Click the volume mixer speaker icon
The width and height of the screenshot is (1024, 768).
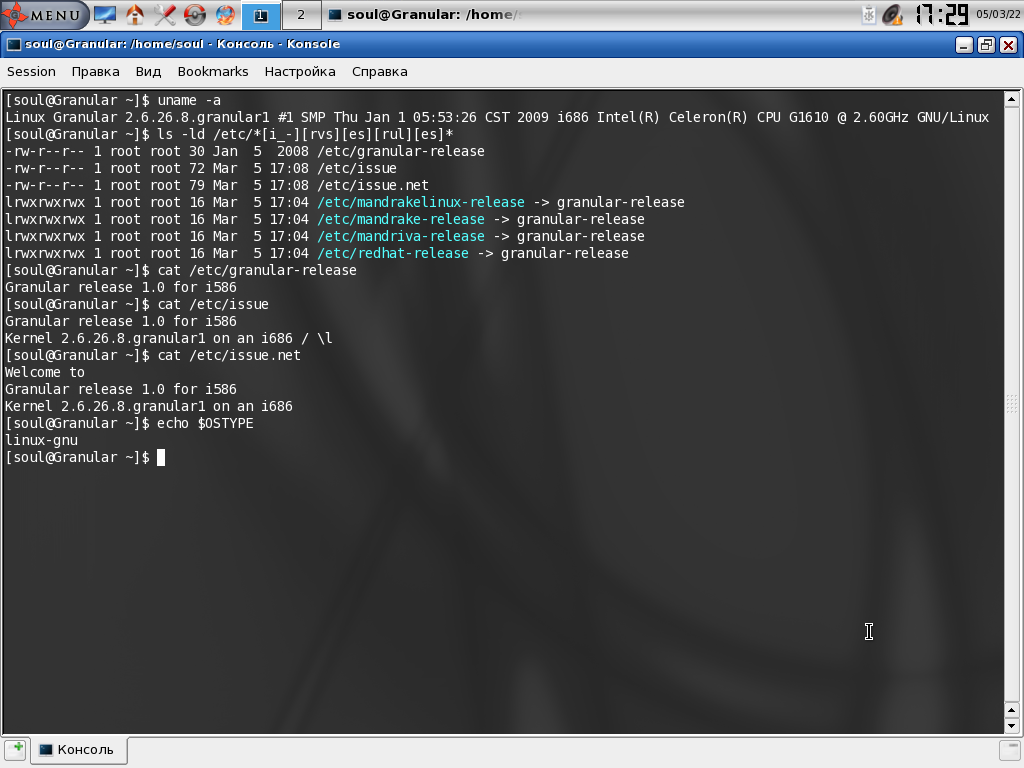click(893, 14)
